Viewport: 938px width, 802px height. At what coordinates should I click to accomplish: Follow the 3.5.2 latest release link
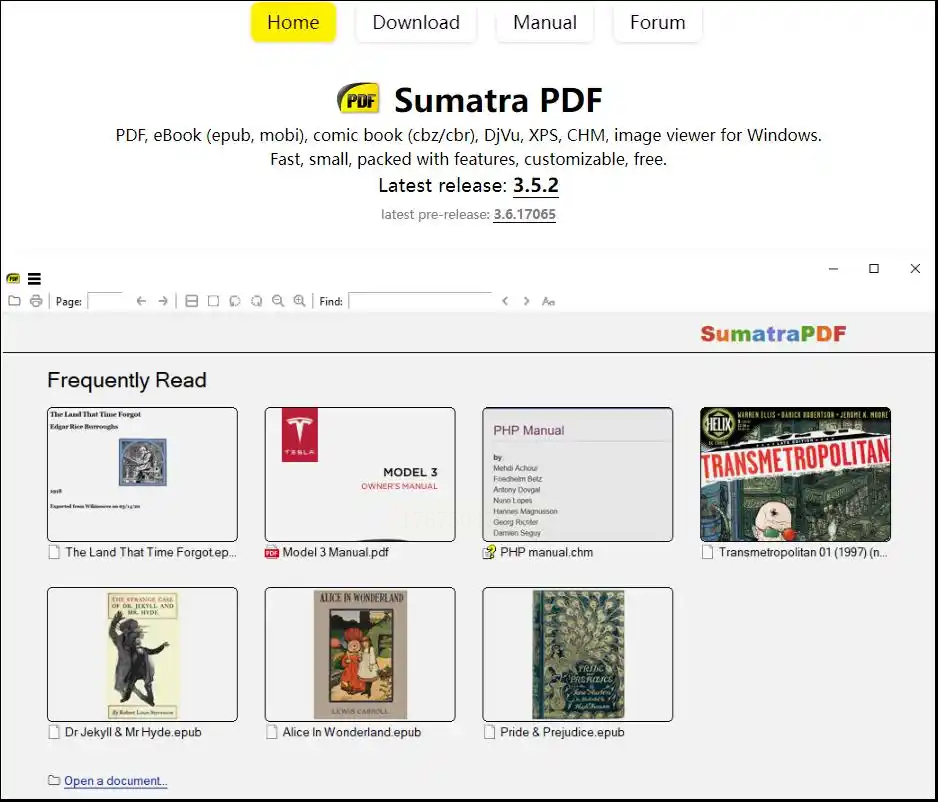535,185
